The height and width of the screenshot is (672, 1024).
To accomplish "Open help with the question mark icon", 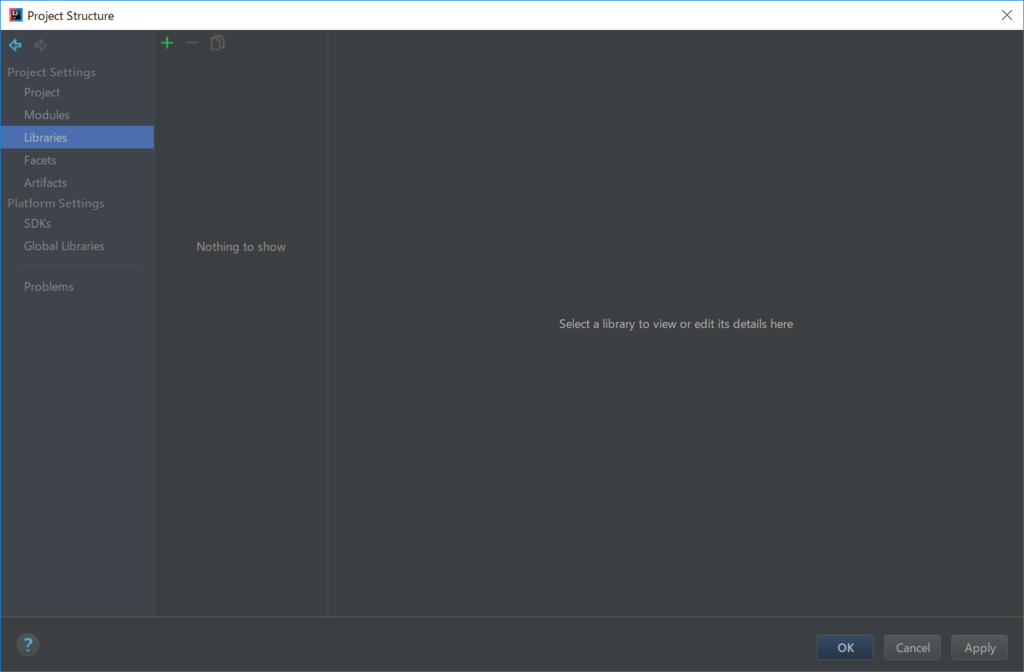I will pyautogui.click(x=27, y=645).
